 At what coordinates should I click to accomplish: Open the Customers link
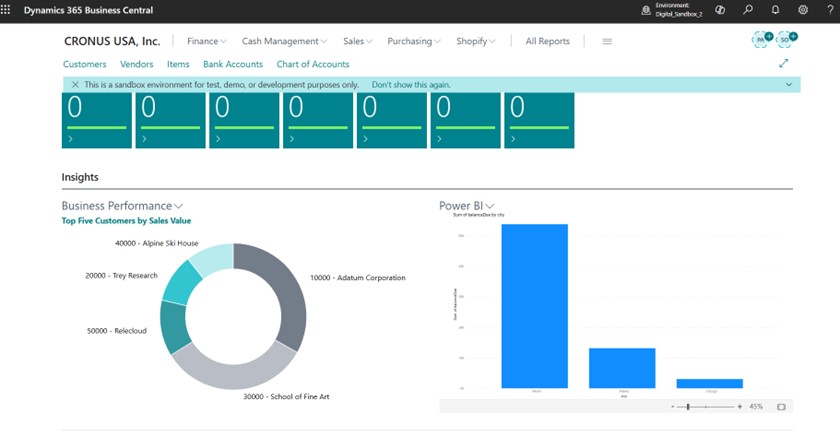(x=85, y=64)
